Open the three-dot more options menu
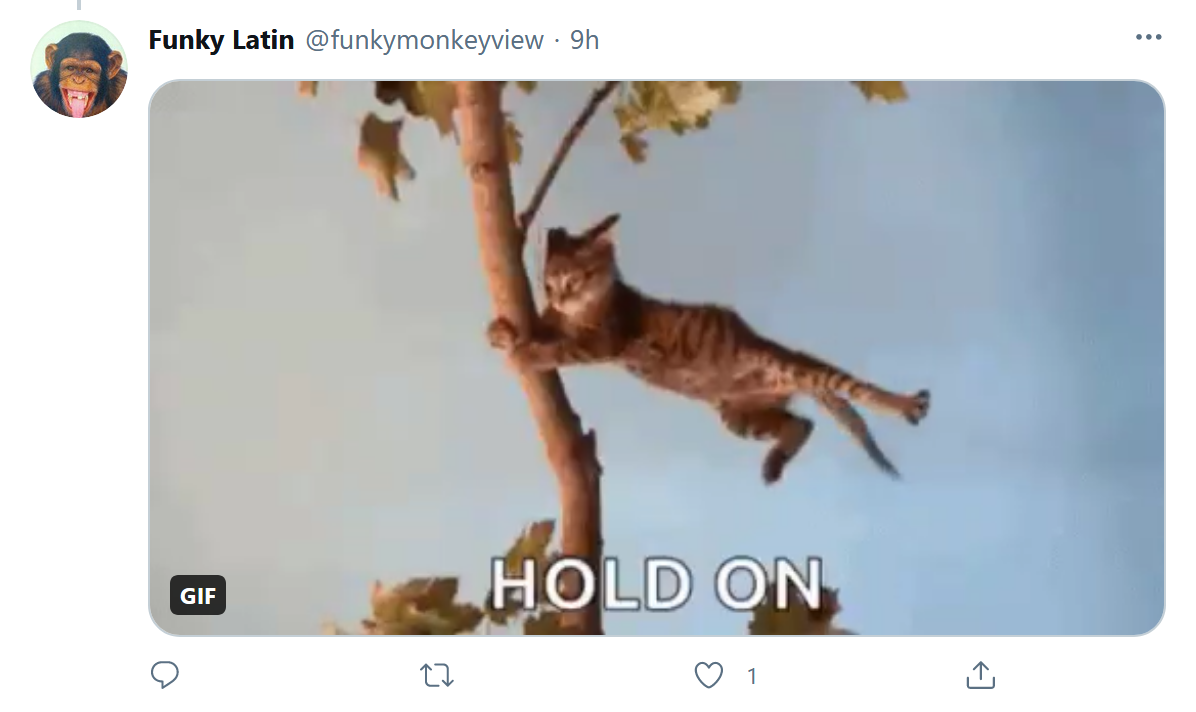1196x712 pixels. tap(1148, 37)
